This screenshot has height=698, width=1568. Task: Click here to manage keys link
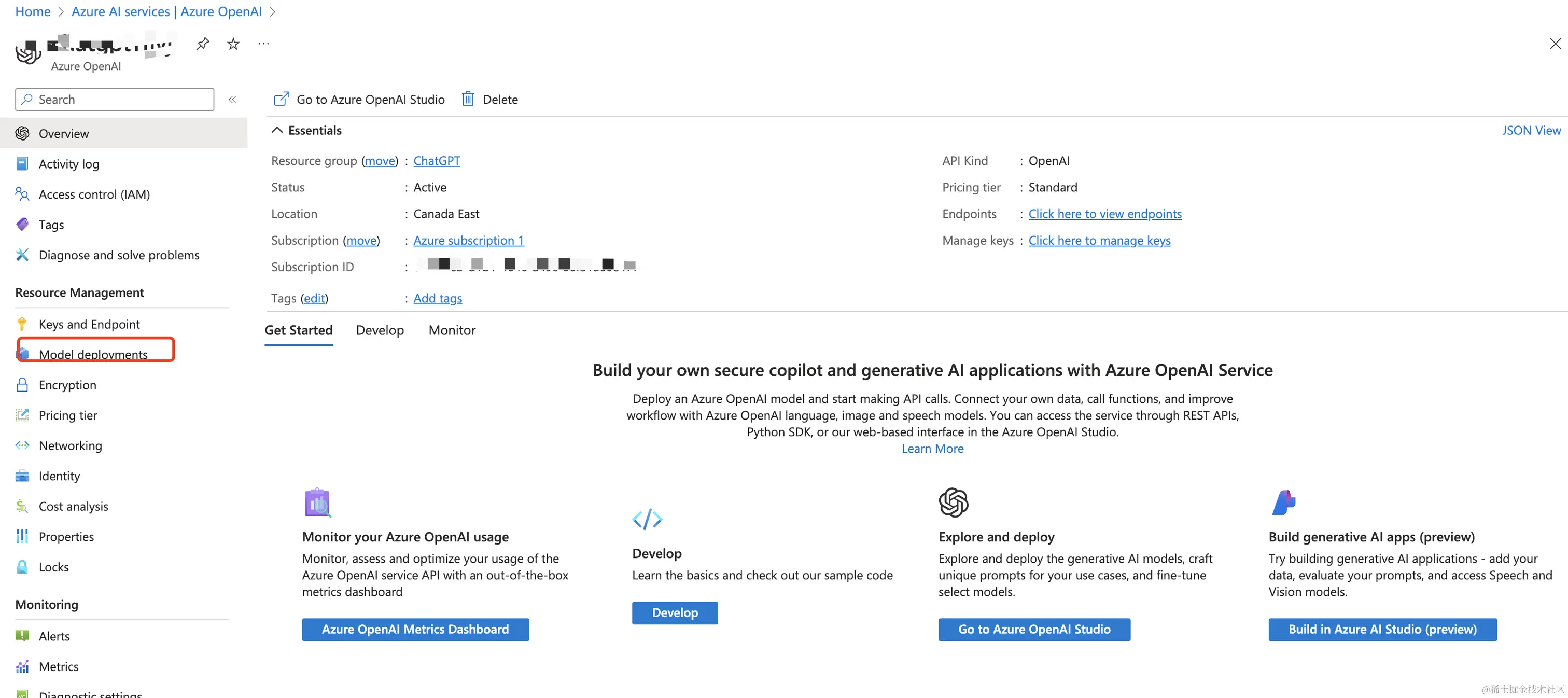(1099, 241)
